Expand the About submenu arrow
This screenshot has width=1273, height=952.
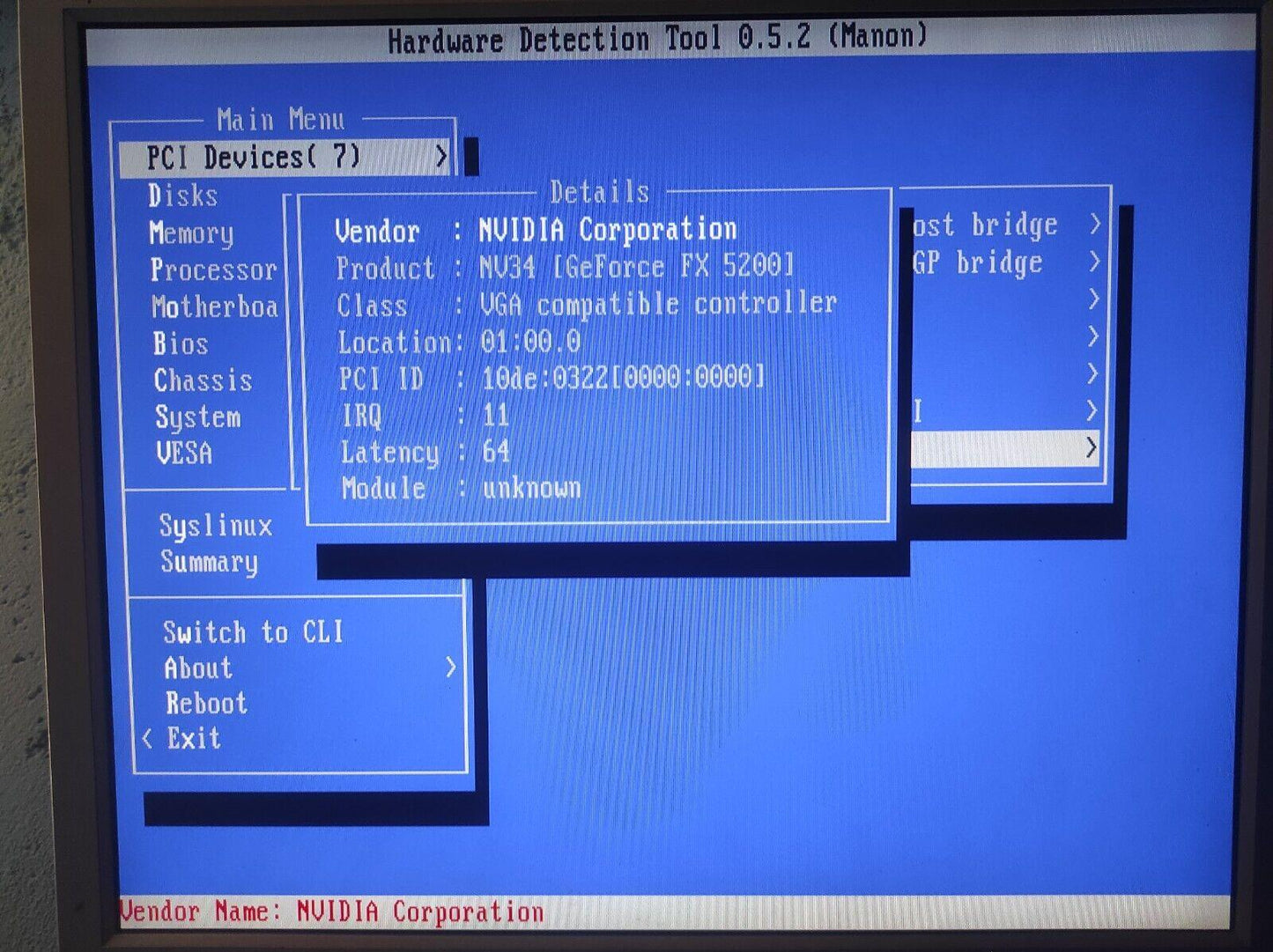pyautogui.click(x=450, y=668)
